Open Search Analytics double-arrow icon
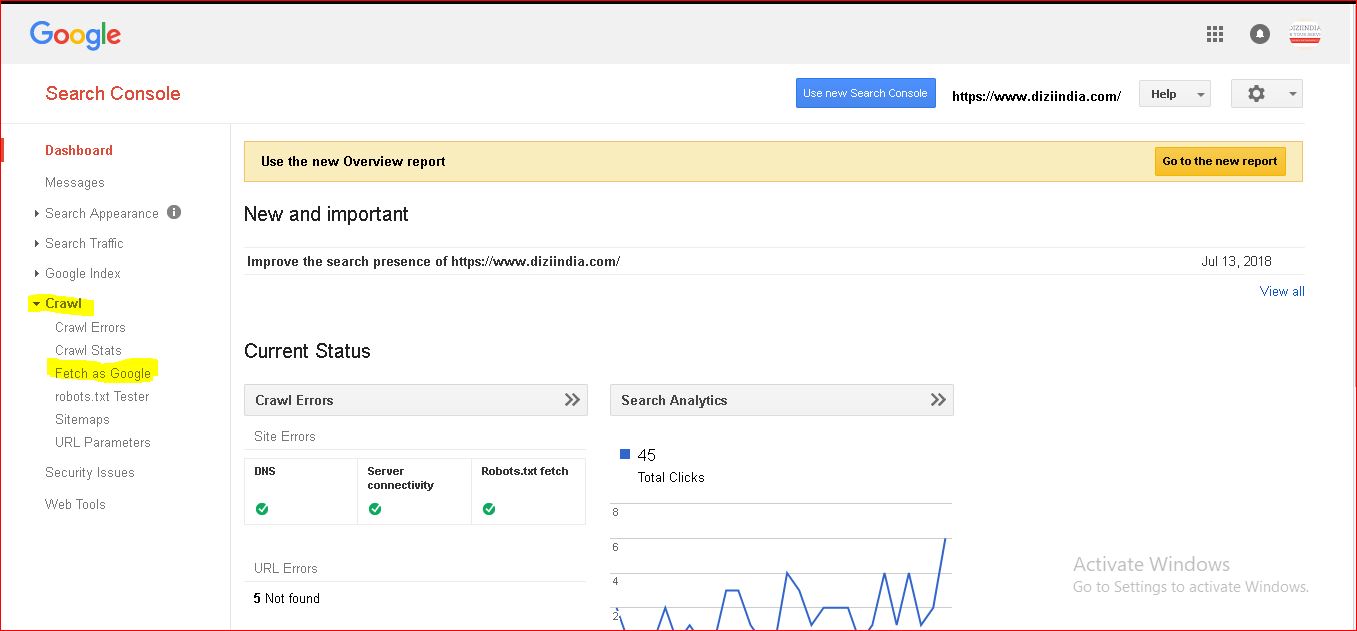The image size is (1357, 631). coord(938,400)
